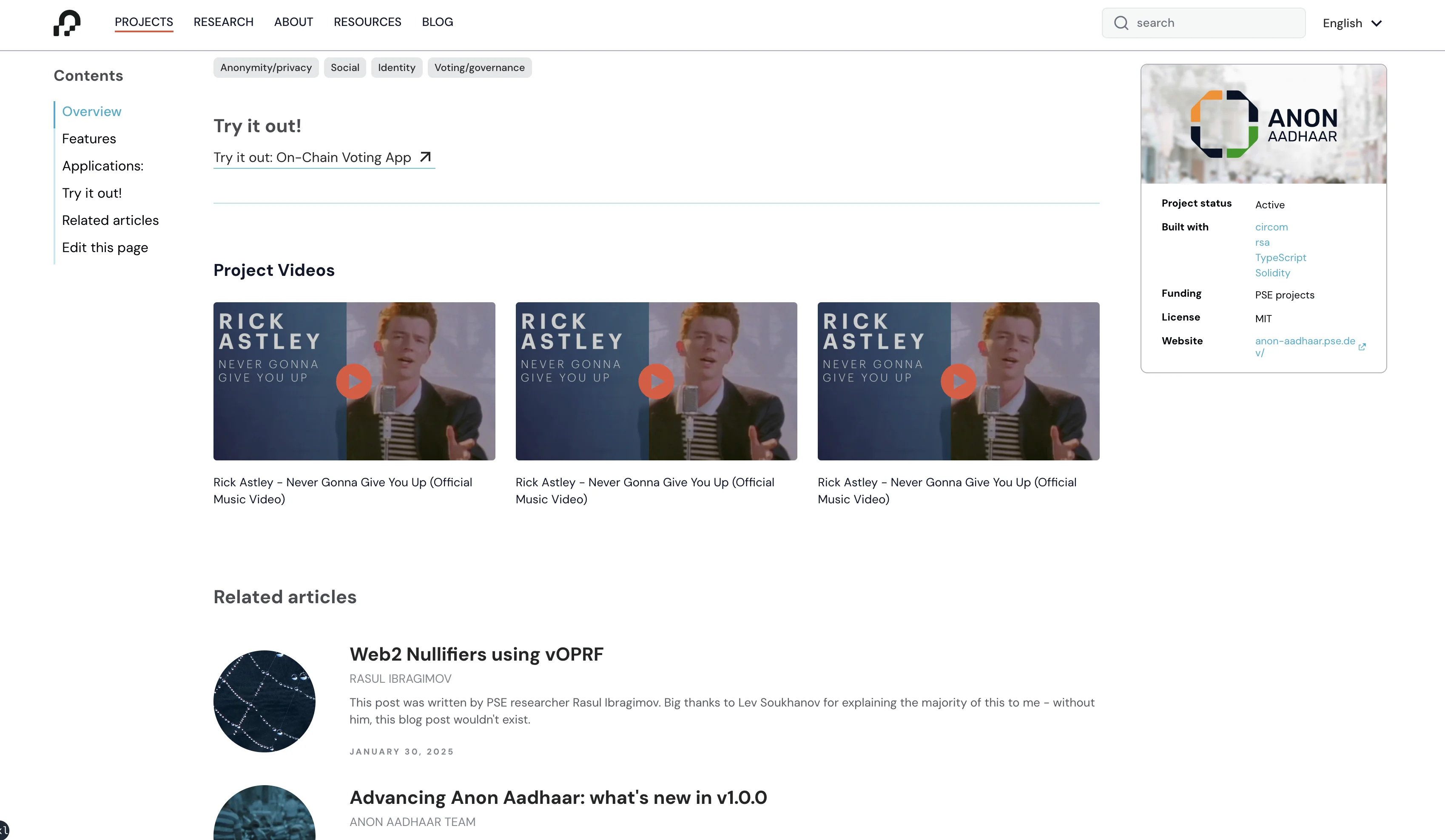1445x840 pixels.
Task: Click the search magnifier icon
Action: point(1121,23)
